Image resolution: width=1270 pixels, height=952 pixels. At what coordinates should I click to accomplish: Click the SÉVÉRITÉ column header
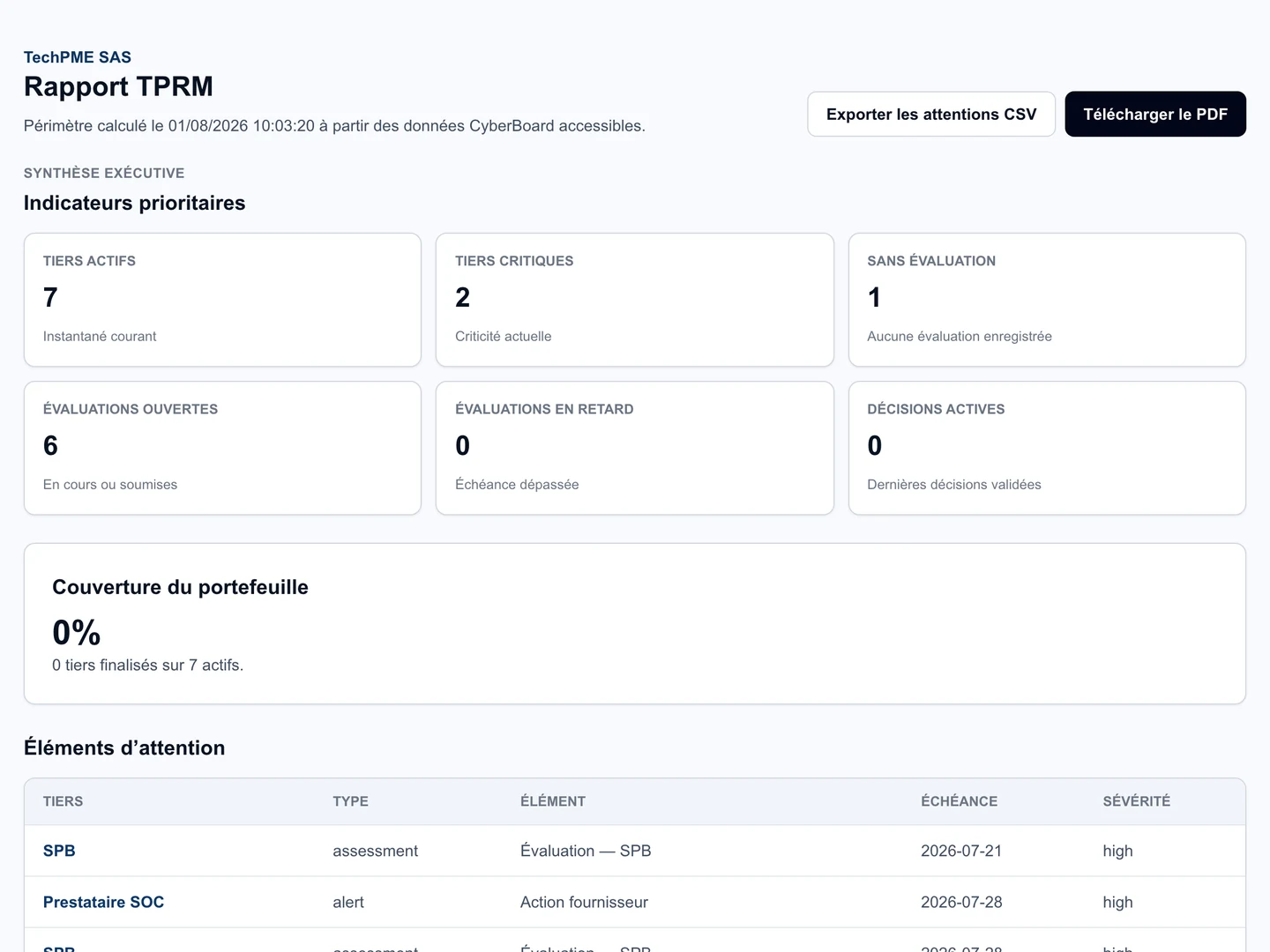click(x=1137, y=801)
